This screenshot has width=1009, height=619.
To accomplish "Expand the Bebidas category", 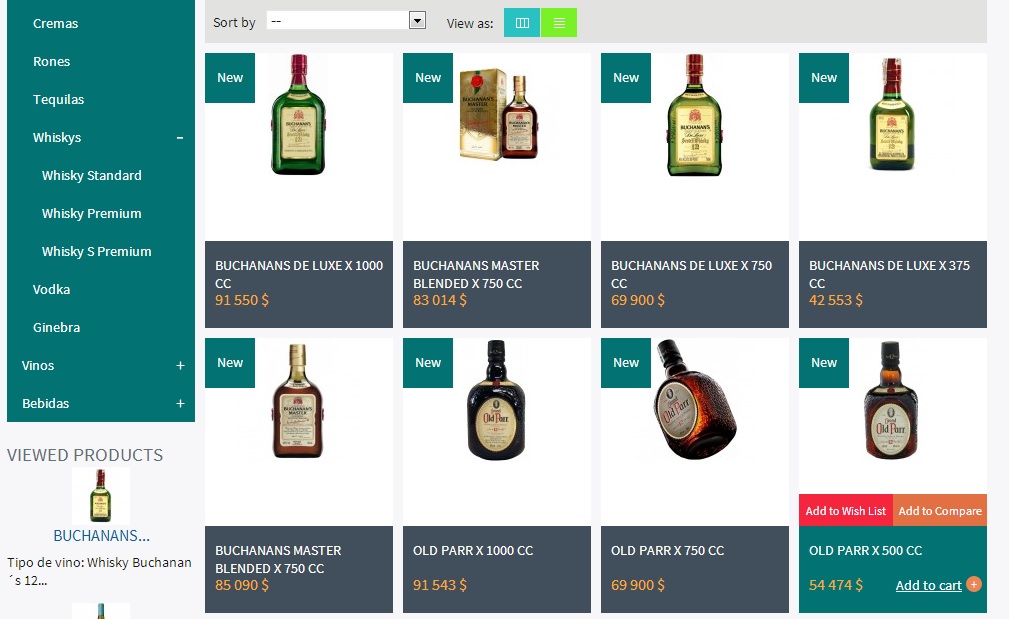I will click(180, 403).
